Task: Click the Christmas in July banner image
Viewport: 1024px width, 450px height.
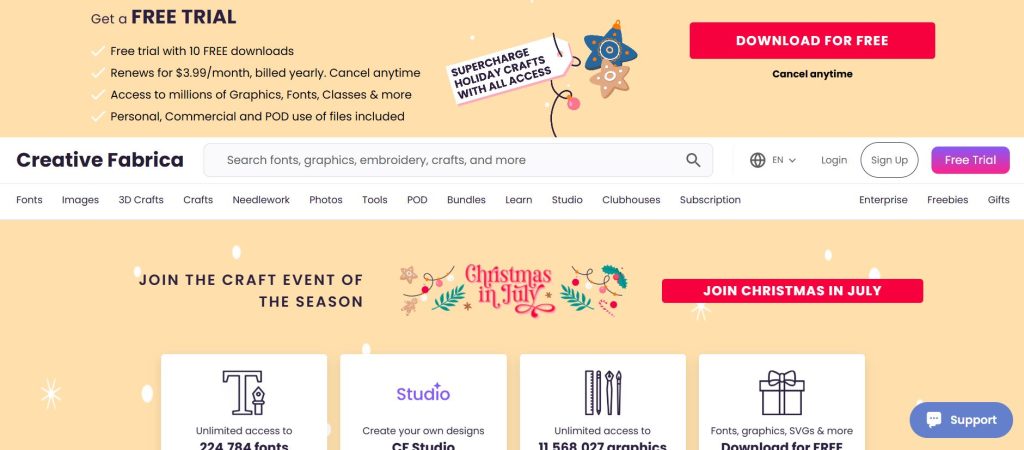Action: click(x=513, y=291)
